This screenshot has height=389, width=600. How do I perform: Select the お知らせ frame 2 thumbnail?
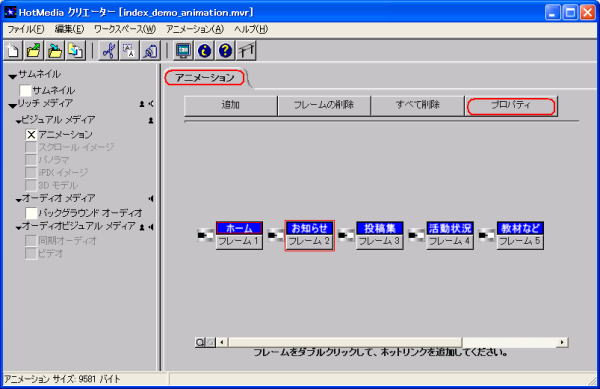(x=310, y=235)
